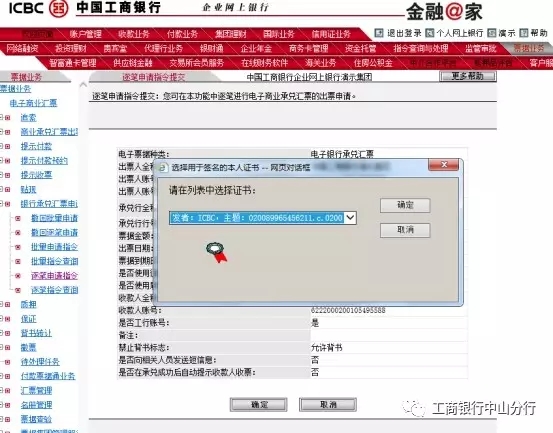Click the 更多帮助 button

coord(468,76)
